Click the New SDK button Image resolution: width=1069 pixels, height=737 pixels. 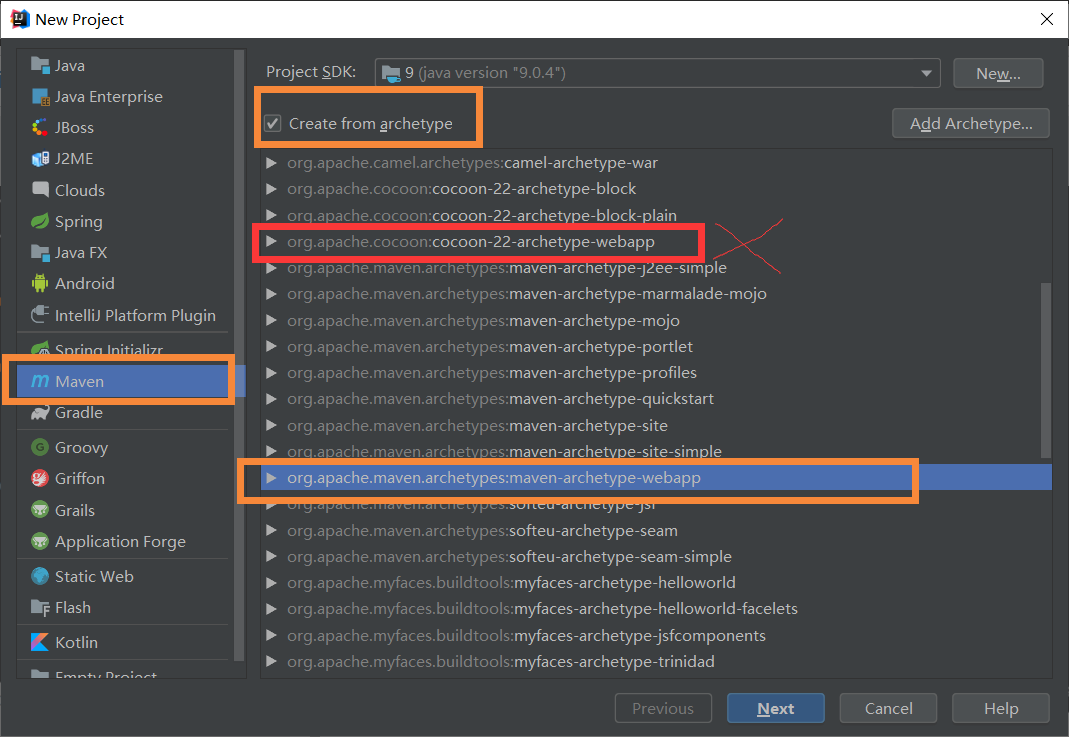(998, 73)
